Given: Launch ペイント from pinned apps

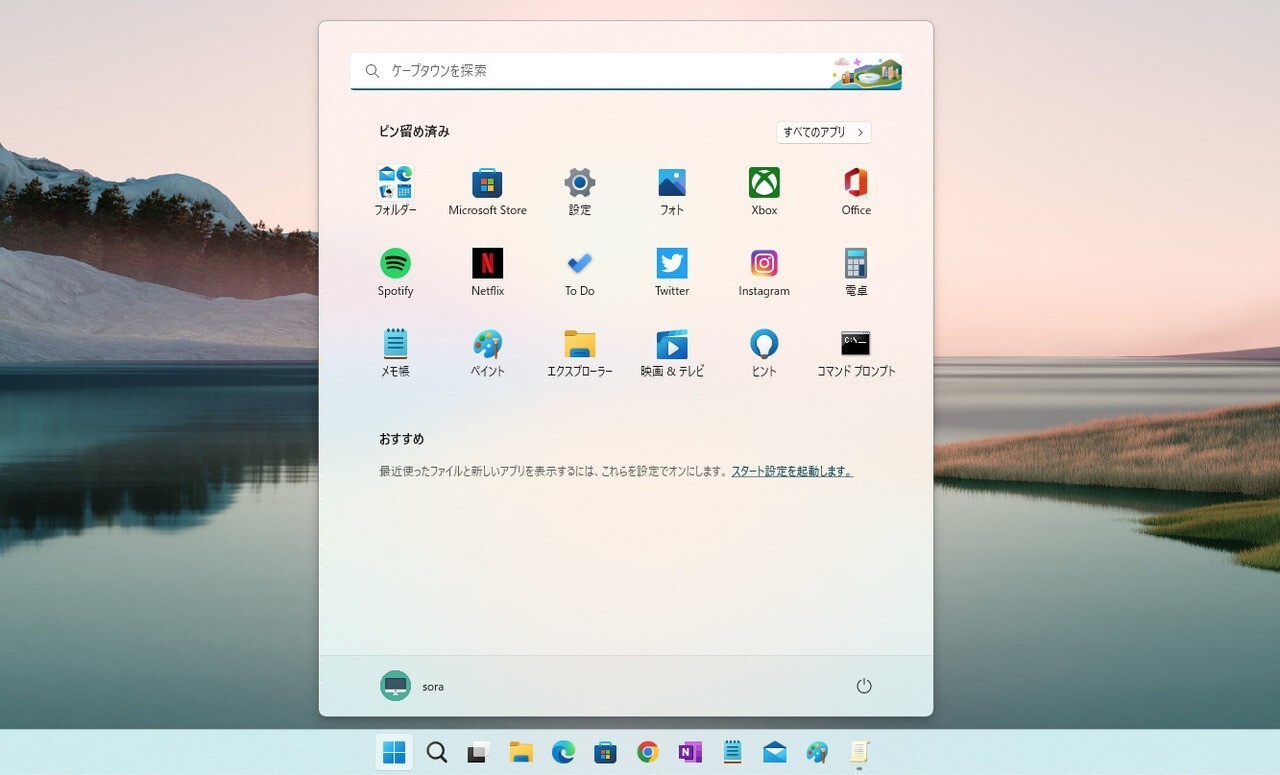Looking at the screenshot, I should pyautogui.click(x=487, y=352).
